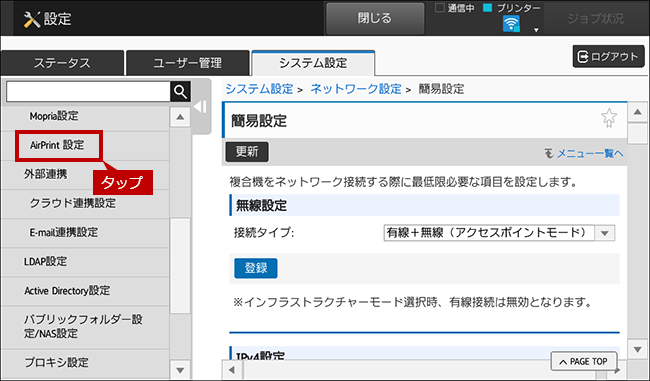Click the sidebar scroll up arrow

click(x=180, y=117)
